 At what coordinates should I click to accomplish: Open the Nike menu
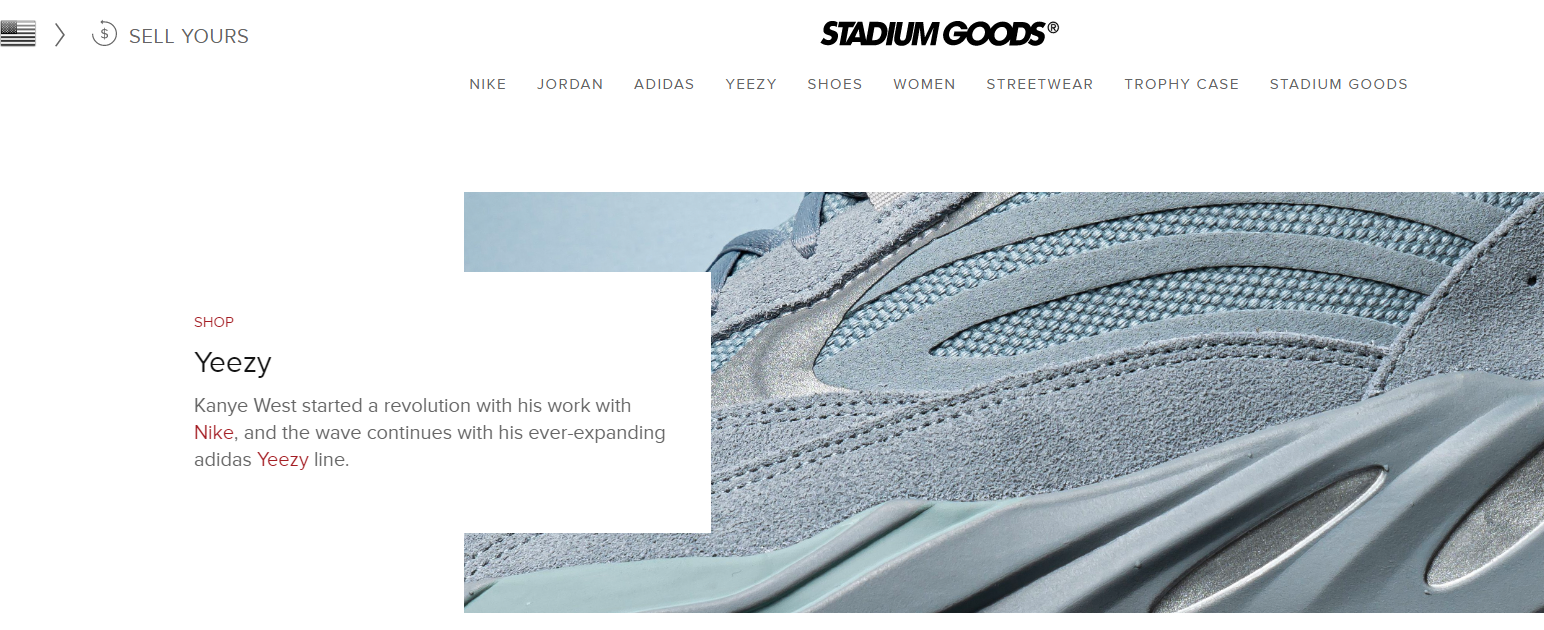[488, 84]
